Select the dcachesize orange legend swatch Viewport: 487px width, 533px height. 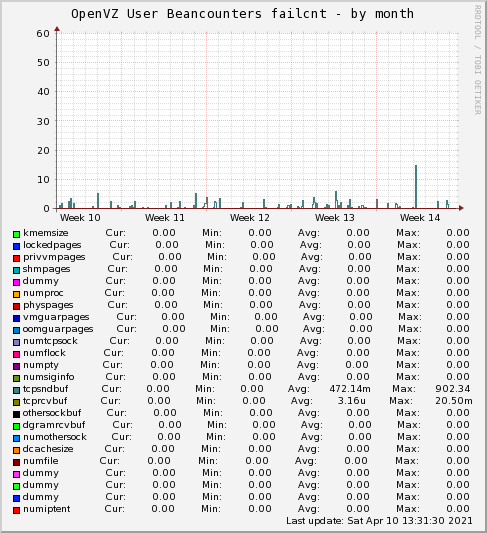pyautogui.click(x=16, y=450)
